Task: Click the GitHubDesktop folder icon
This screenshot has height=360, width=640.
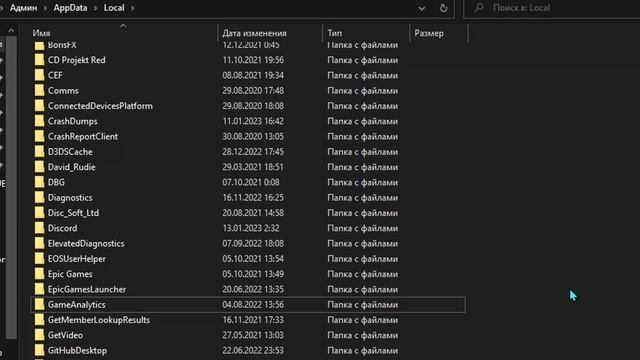Action: 39,350
